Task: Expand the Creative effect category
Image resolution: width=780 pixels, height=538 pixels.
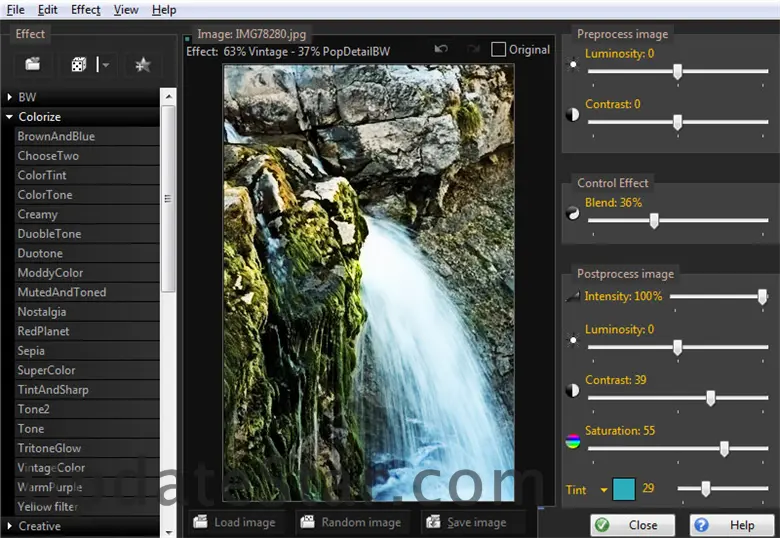Action: tap(9, 526)
